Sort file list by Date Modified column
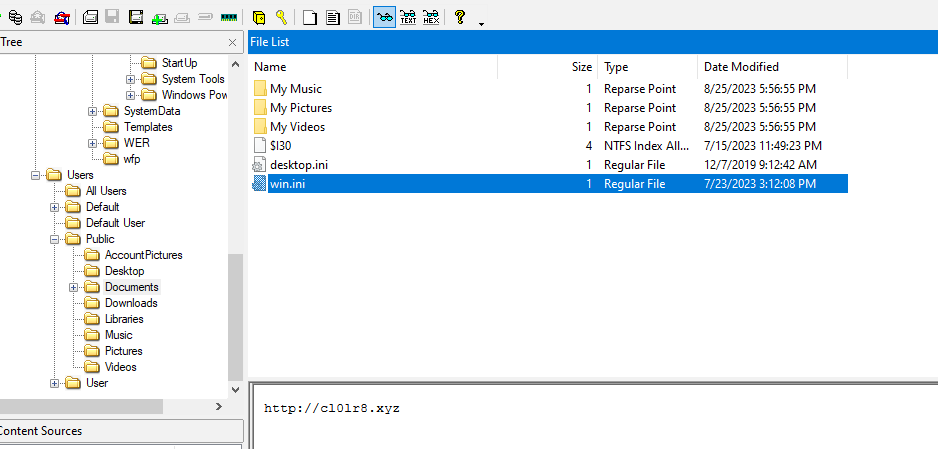This screenshot has height=449, width=938. pos(741,67)
